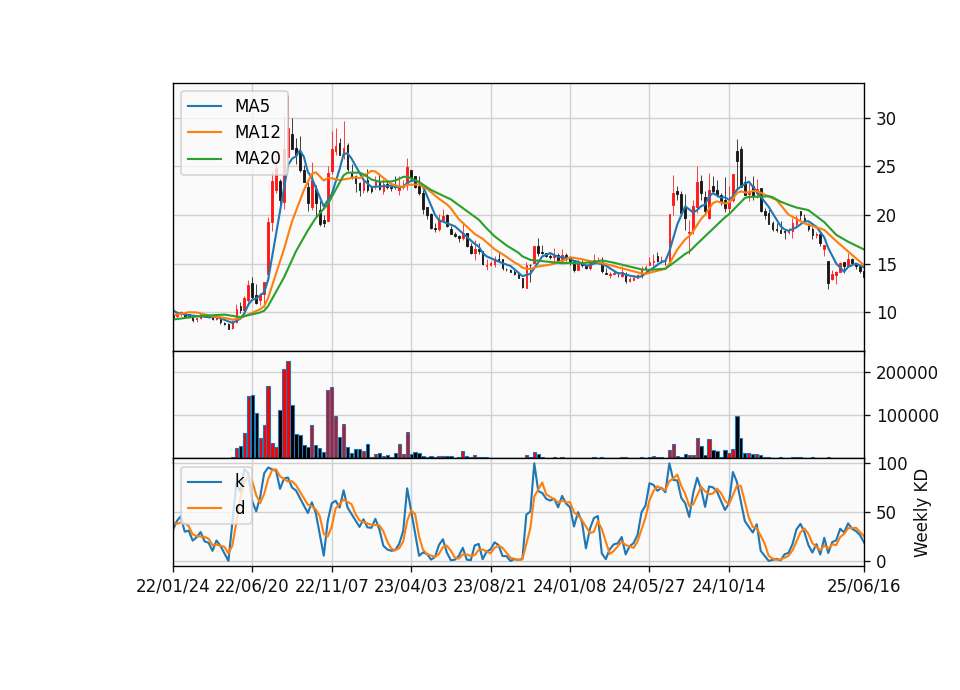This screenshot has width=960, height=690.
Task: Click the 25/06/16 date label
Action: pyautogui.click(x=864, y=586)
